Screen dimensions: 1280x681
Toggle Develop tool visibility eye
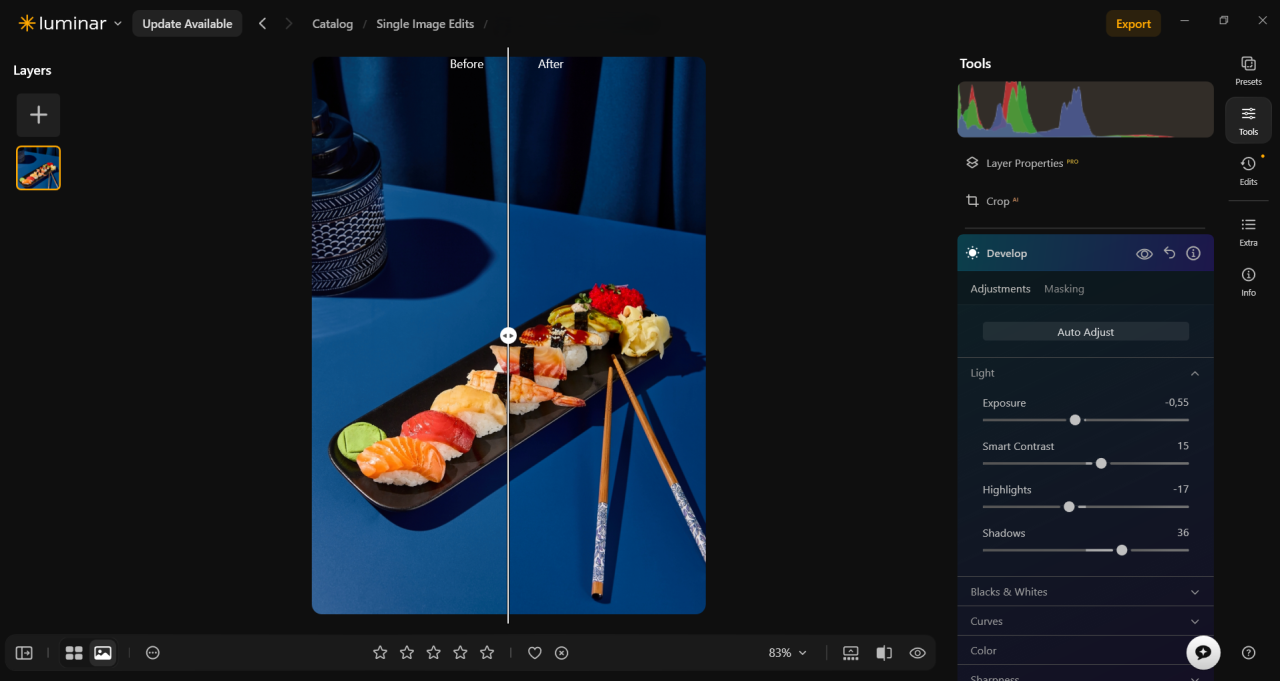[1144, 254]
